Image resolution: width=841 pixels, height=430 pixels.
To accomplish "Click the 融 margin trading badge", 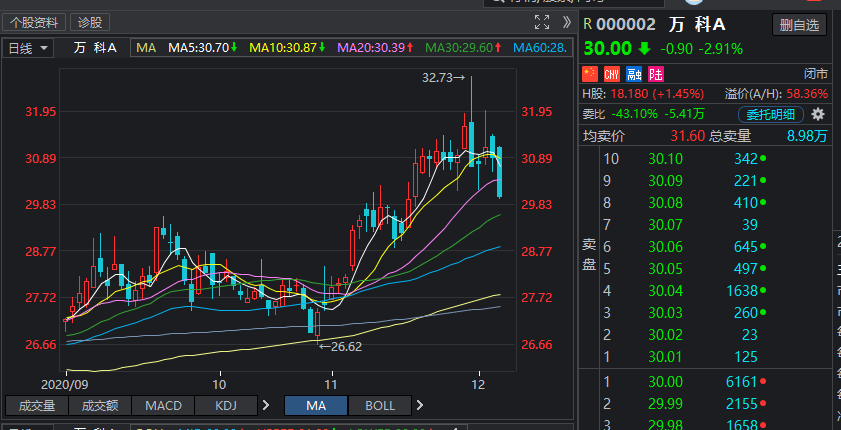I will [634, 73].
